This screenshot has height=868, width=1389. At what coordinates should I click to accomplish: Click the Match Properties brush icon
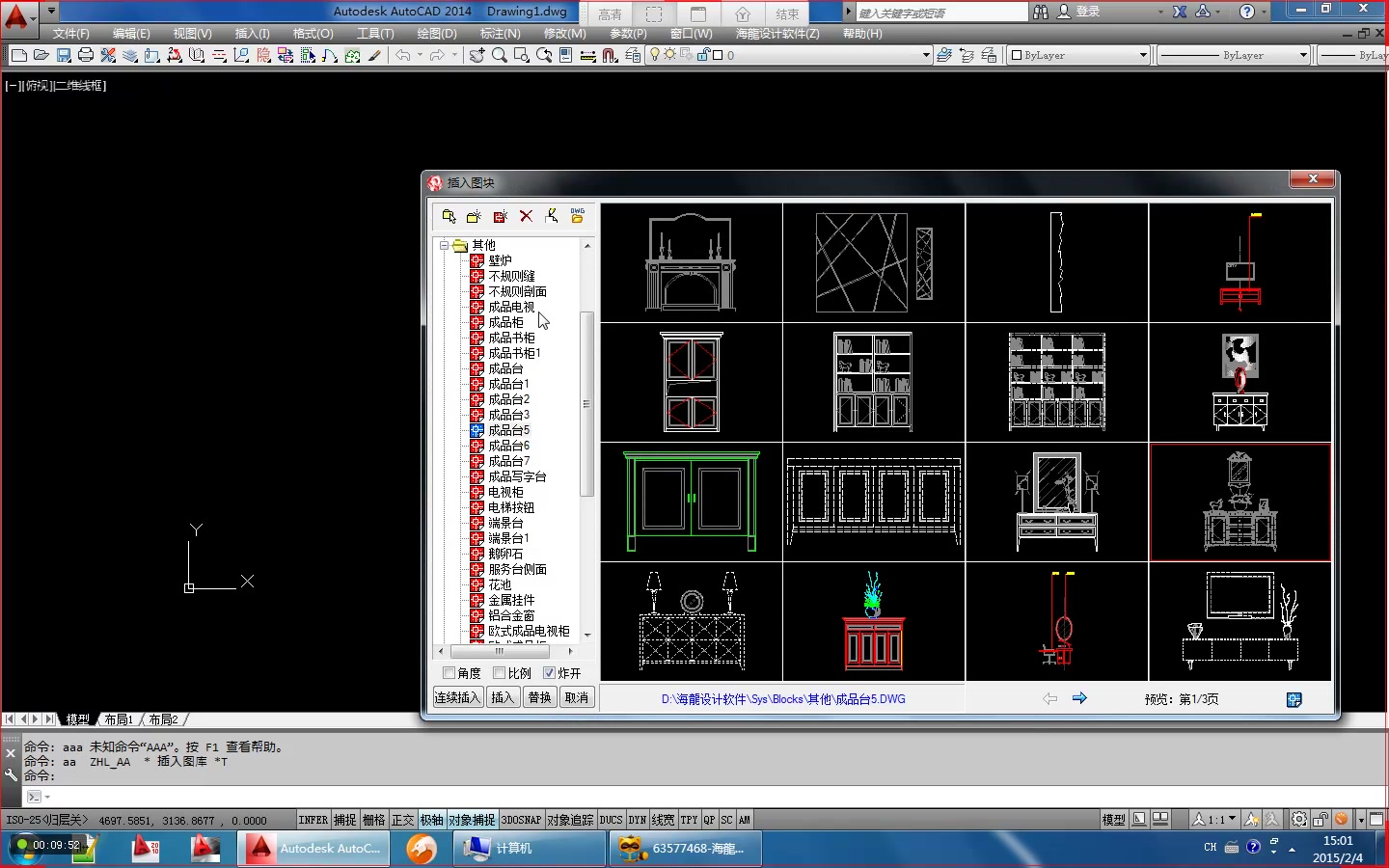tap(374, 55)
